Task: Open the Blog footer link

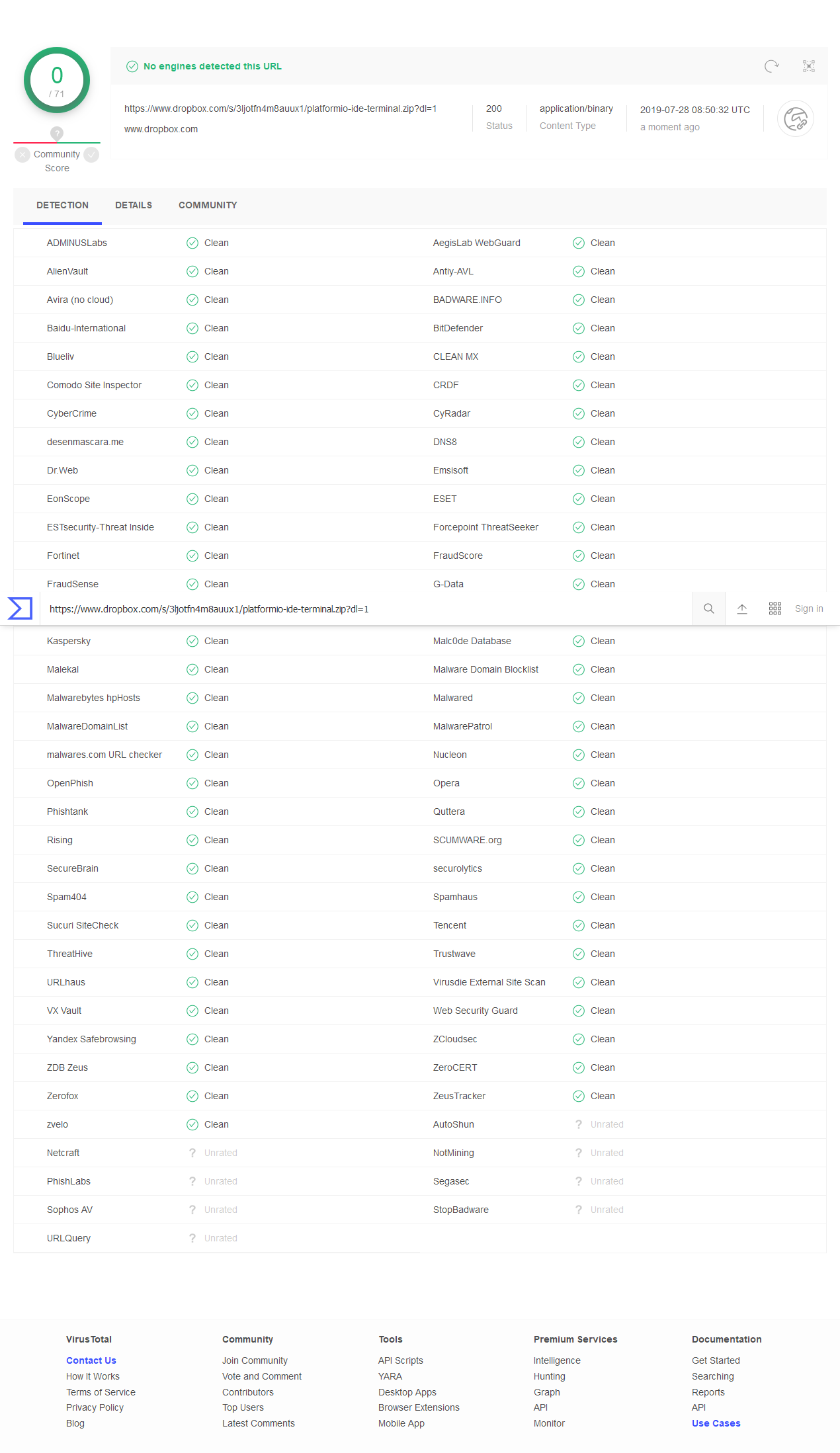Action: pyautogui.click(x=75, y=1423)
